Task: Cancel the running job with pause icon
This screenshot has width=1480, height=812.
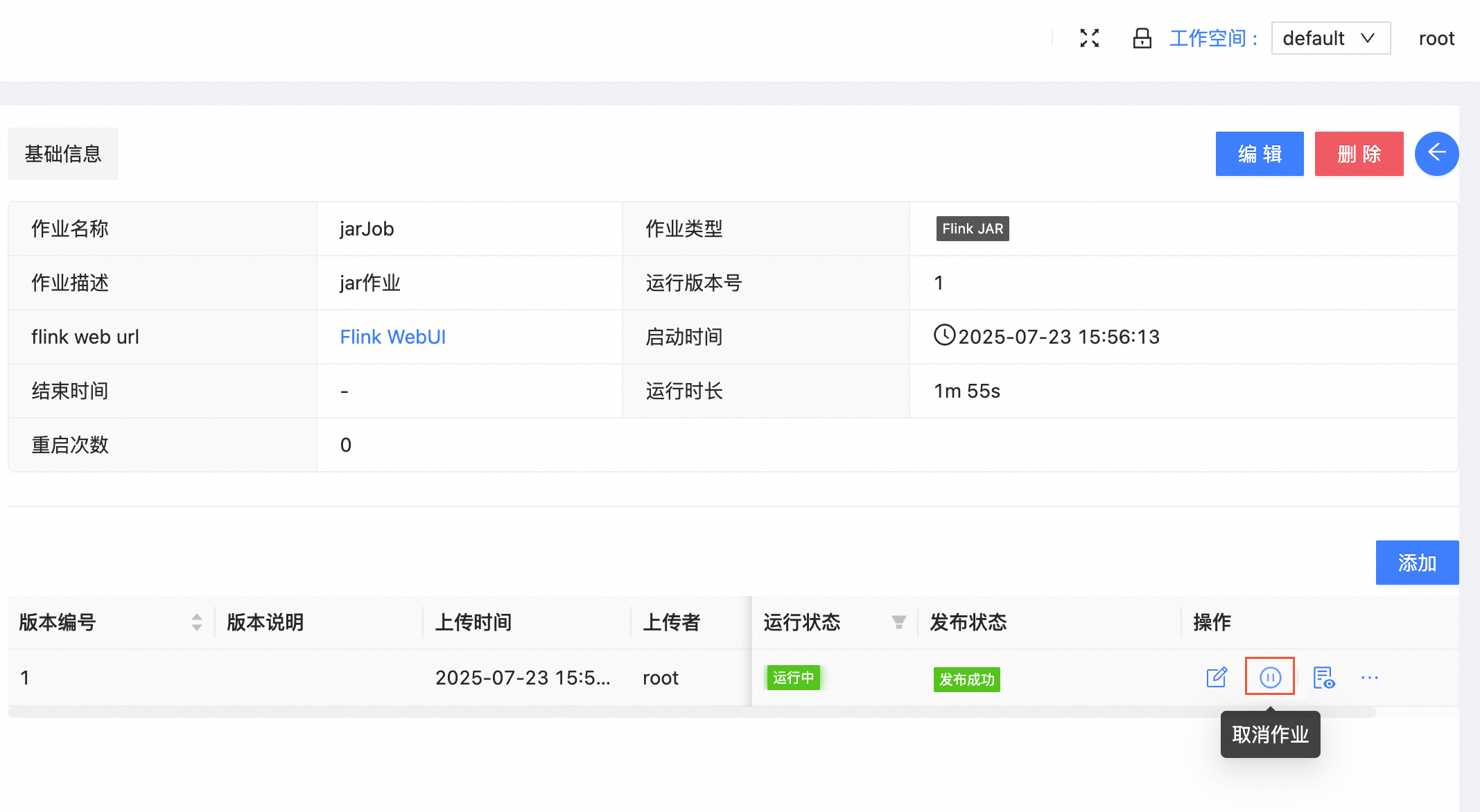Action: click(1270, 677)
